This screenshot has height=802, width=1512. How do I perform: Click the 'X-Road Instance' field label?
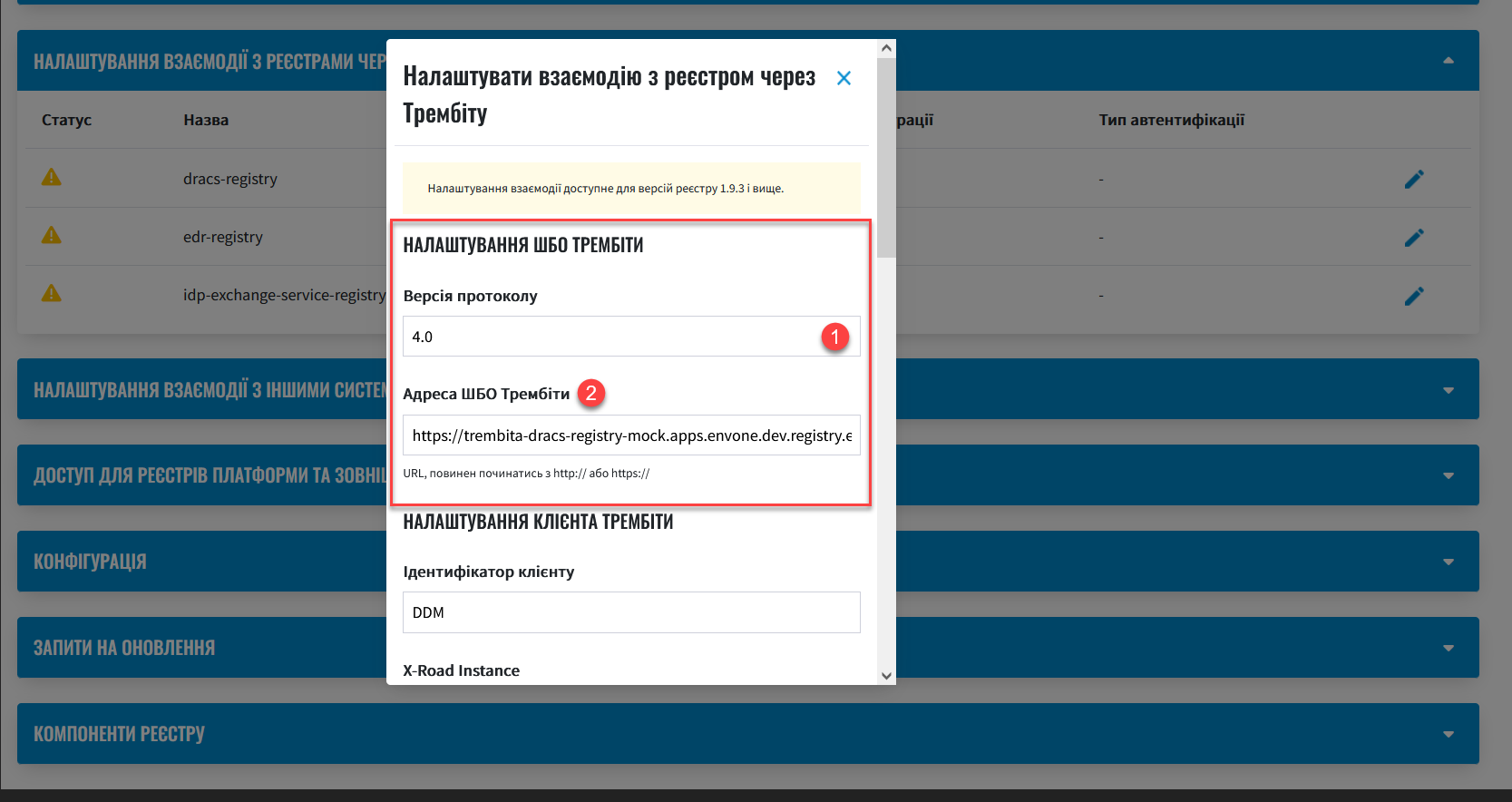pyautogui.click(x=461, y=670)
